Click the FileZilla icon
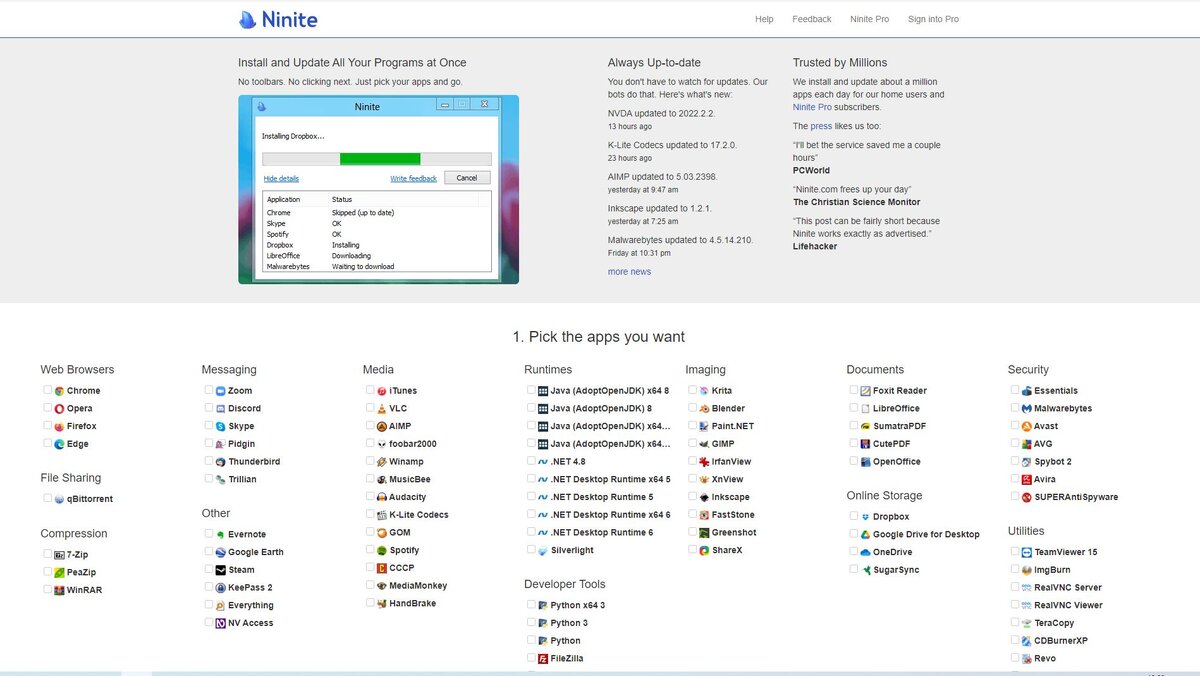 click(543, 659)
